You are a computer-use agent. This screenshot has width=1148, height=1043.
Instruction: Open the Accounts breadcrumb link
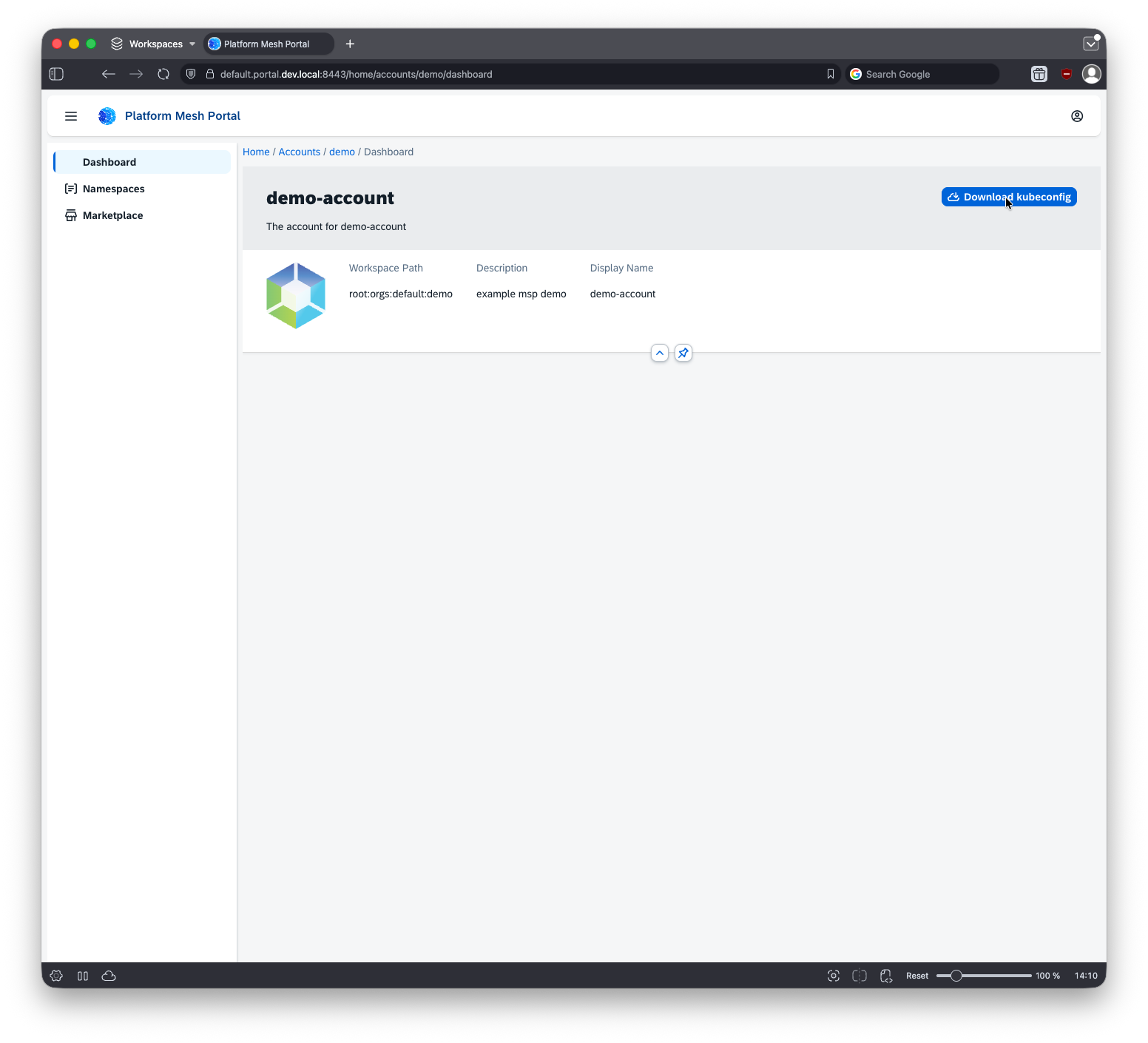[x=299, y=152]
